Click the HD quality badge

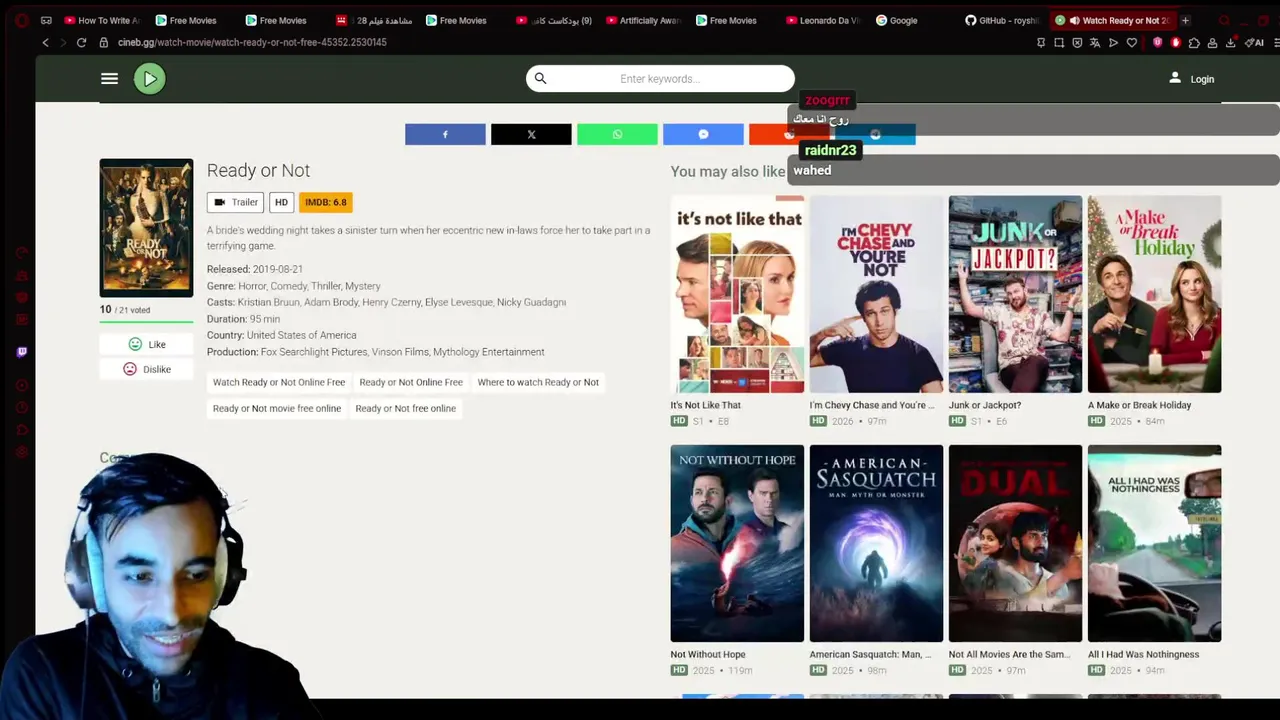tap(281, 202)
